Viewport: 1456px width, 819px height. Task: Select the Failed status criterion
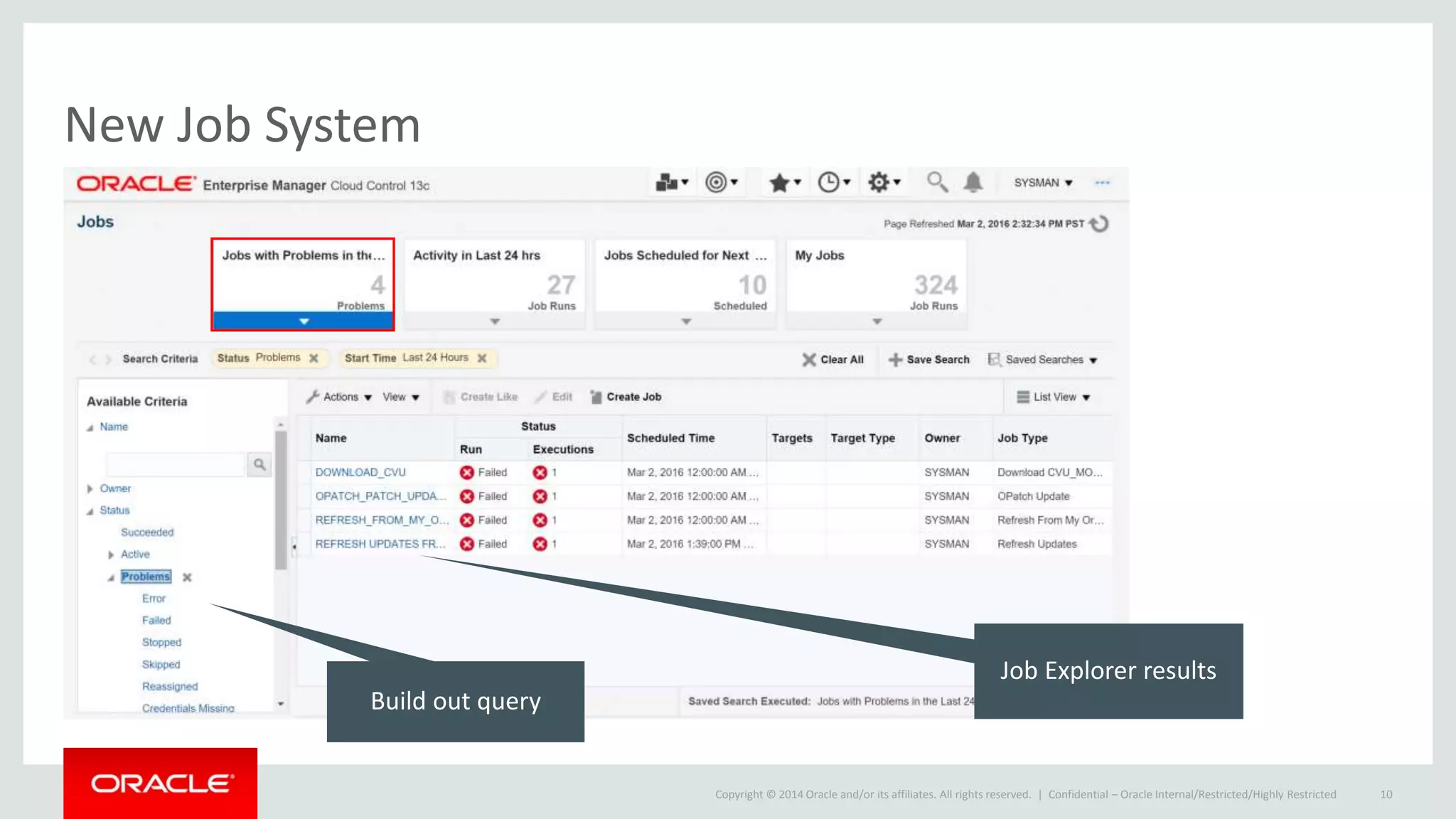pyautogui.click(x=156, y=621)
